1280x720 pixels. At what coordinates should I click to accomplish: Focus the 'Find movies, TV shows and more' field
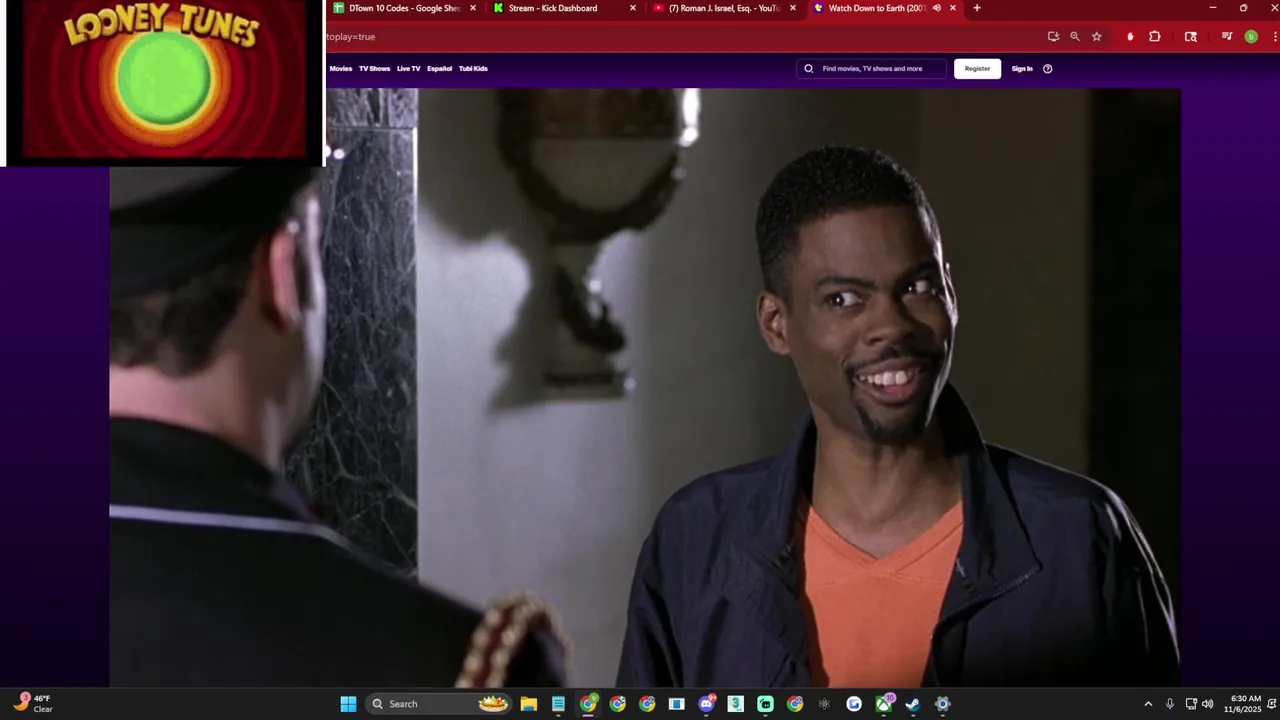tap(872, 69)
